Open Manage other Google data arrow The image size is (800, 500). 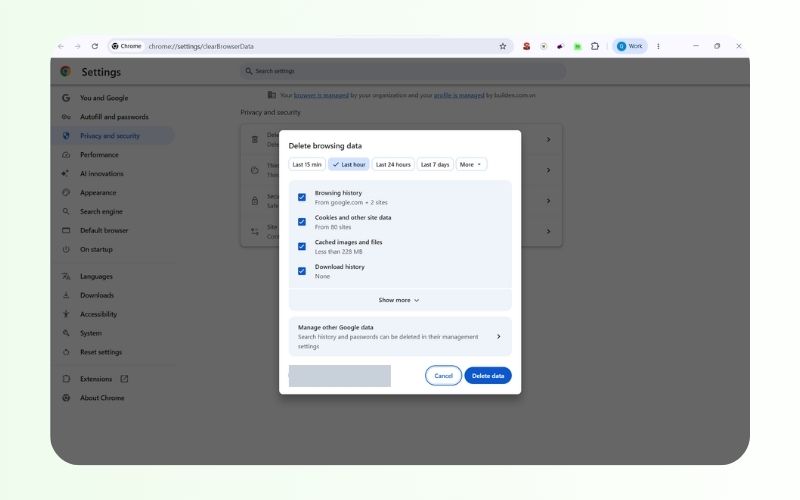[x=498, y=336]
